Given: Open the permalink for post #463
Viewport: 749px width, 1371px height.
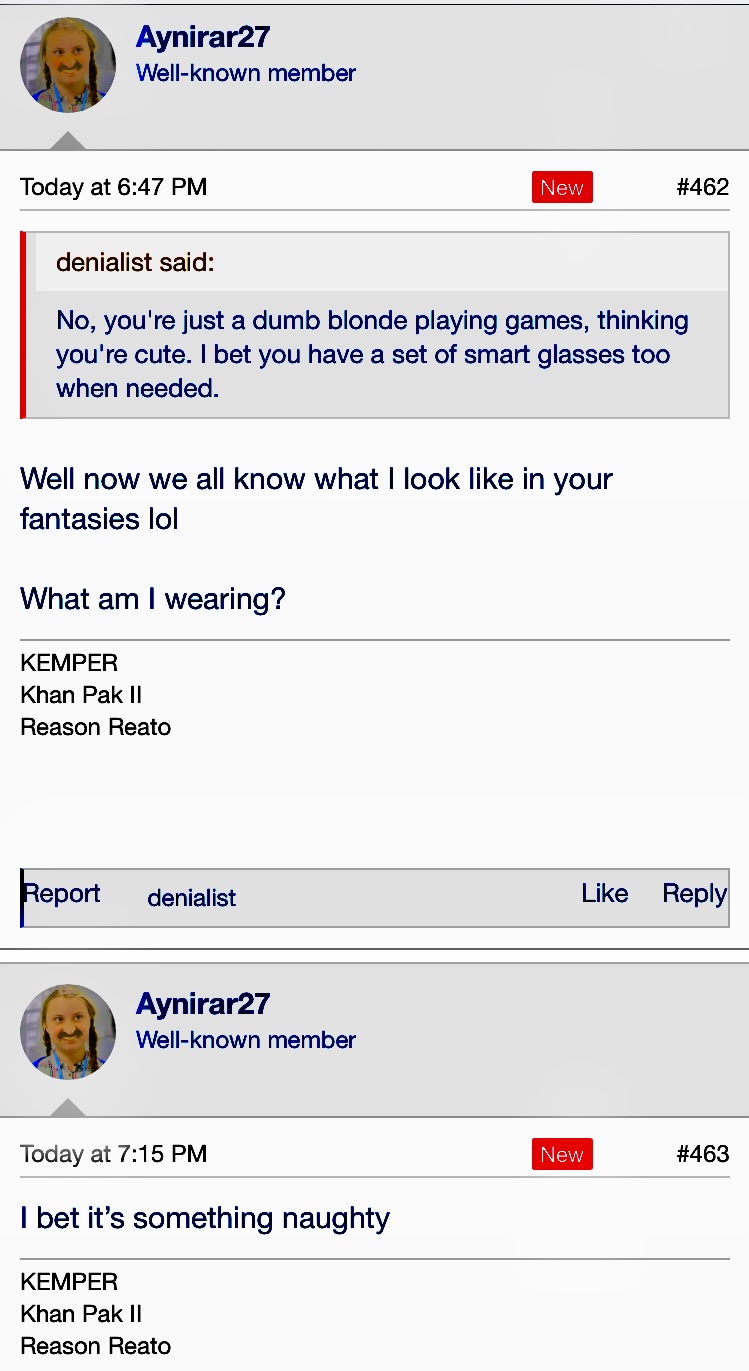Looking at the screenshot, I should (702, 1154).
